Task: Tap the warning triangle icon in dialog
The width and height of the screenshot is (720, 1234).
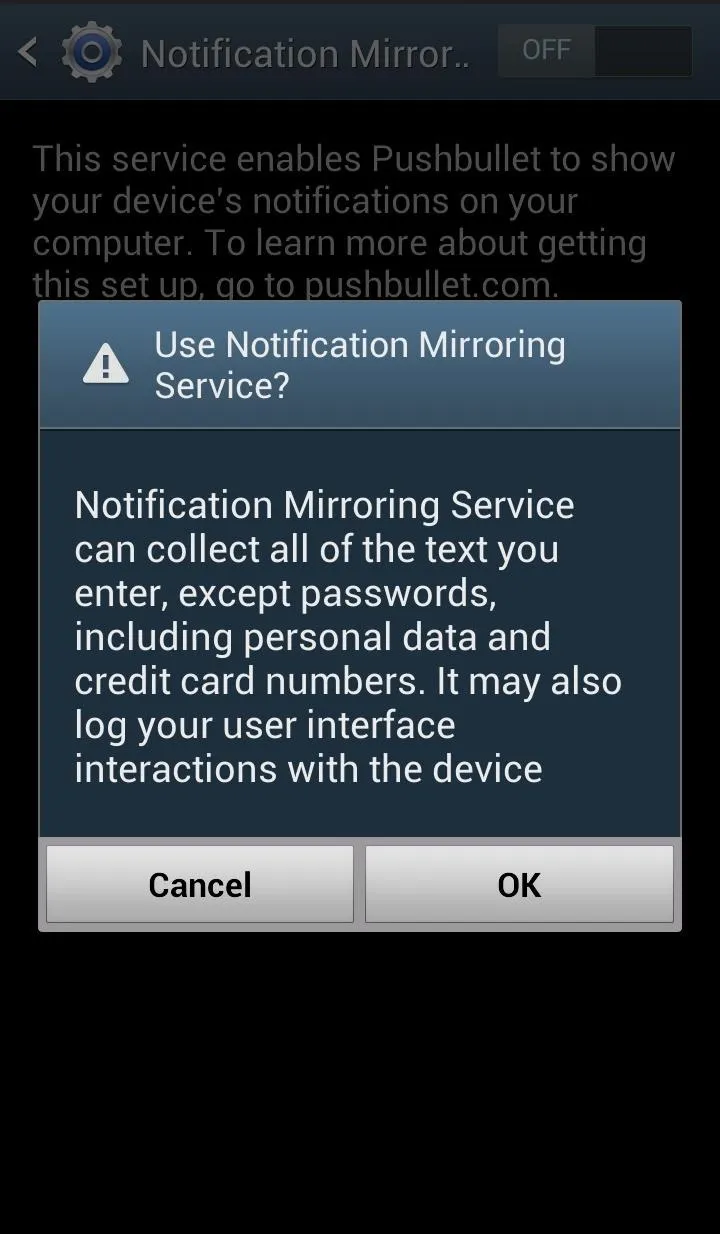Action: (x=105, y=363)
